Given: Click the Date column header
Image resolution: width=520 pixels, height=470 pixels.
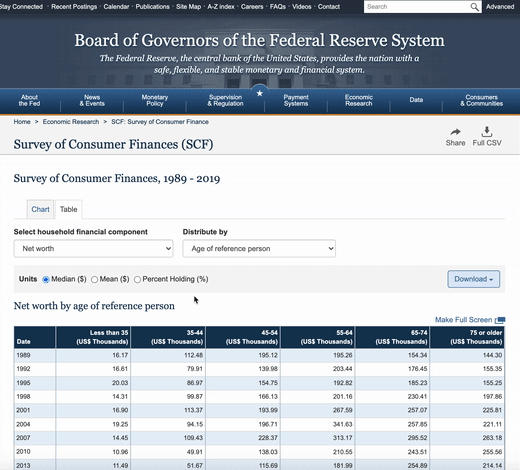Looking at the screenshot, I should pyautogui.click(x=35, y=337).
